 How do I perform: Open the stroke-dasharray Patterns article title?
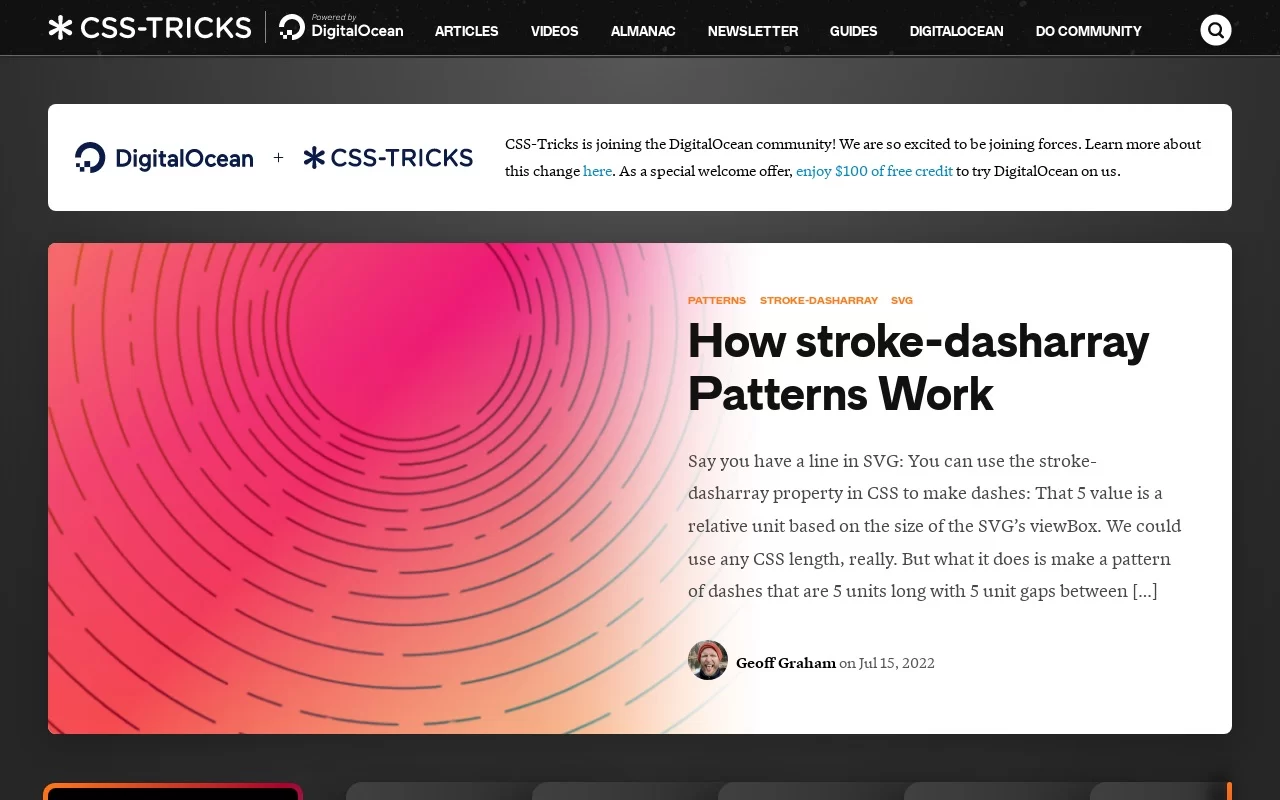tap(918, 367)
